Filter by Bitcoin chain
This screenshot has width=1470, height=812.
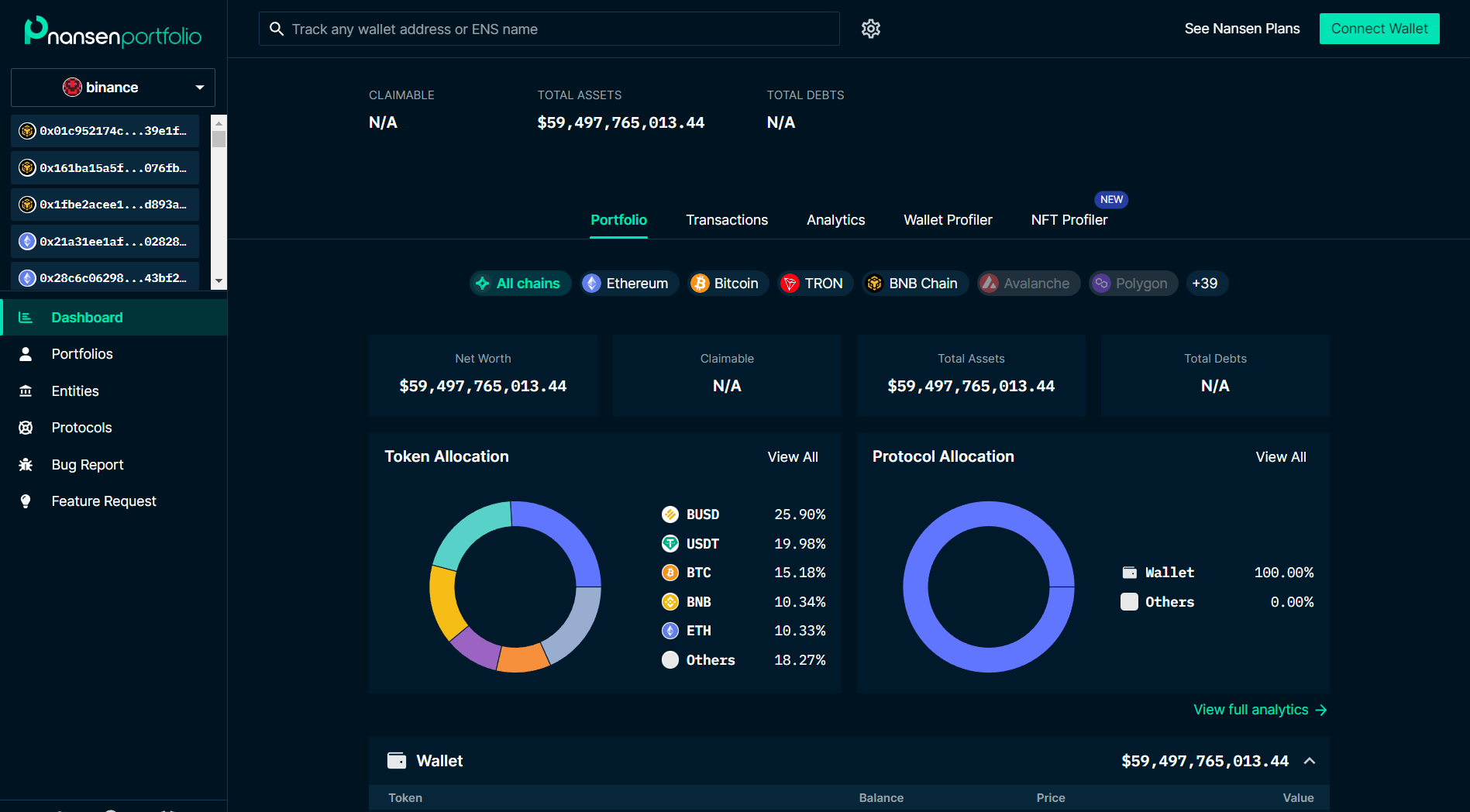pyautogui.click(x=728, y=284)
